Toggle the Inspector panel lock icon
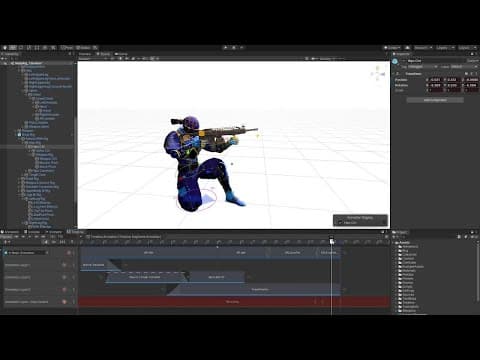Viewport: 480px width, 360px height. coord(472,54)
